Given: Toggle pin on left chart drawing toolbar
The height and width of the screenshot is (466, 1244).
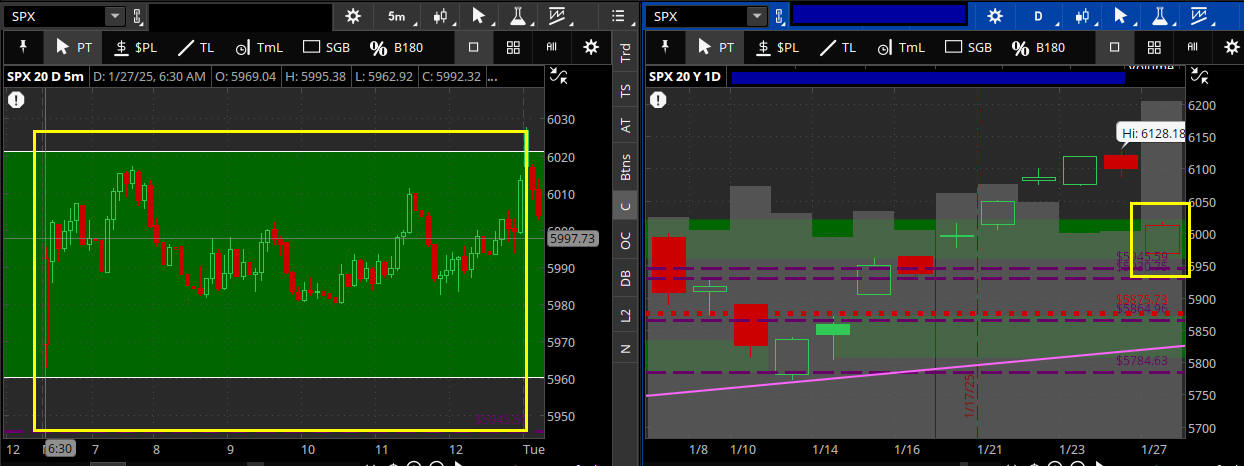Looking at the screenshot, I should (x=22, y=47).
